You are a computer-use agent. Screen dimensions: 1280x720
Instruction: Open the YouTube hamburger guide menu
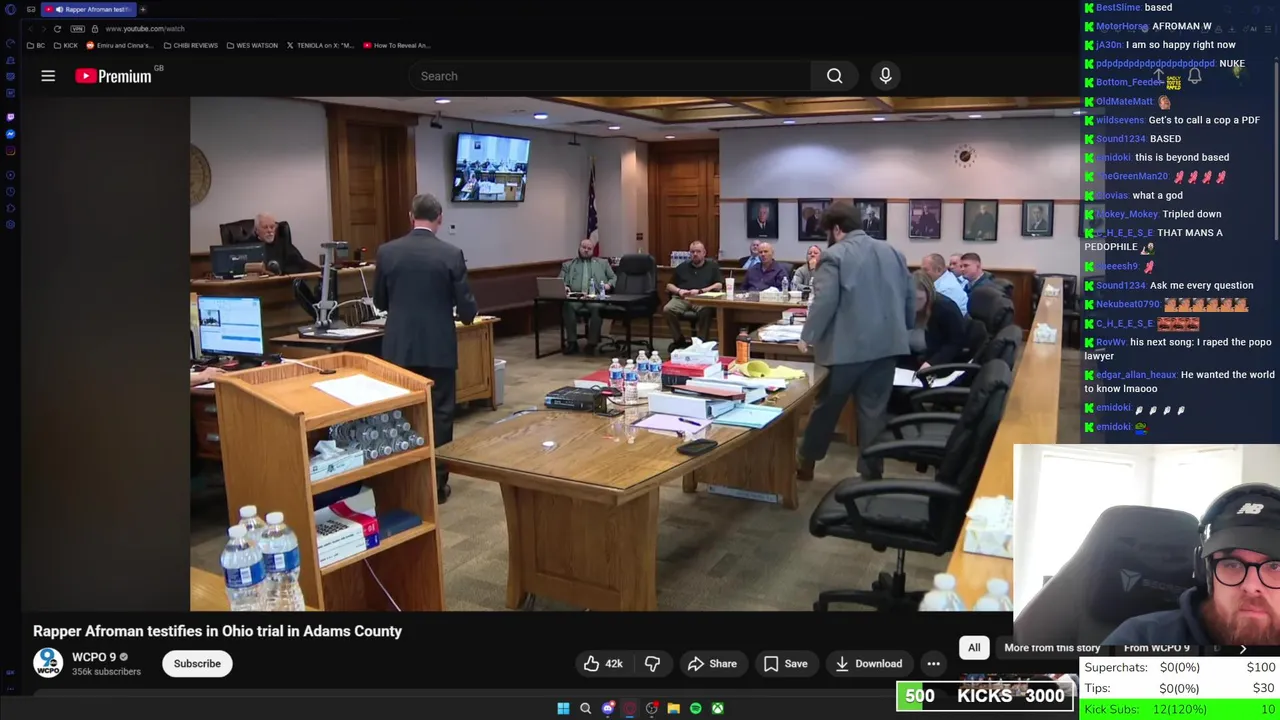coord(48,76)
